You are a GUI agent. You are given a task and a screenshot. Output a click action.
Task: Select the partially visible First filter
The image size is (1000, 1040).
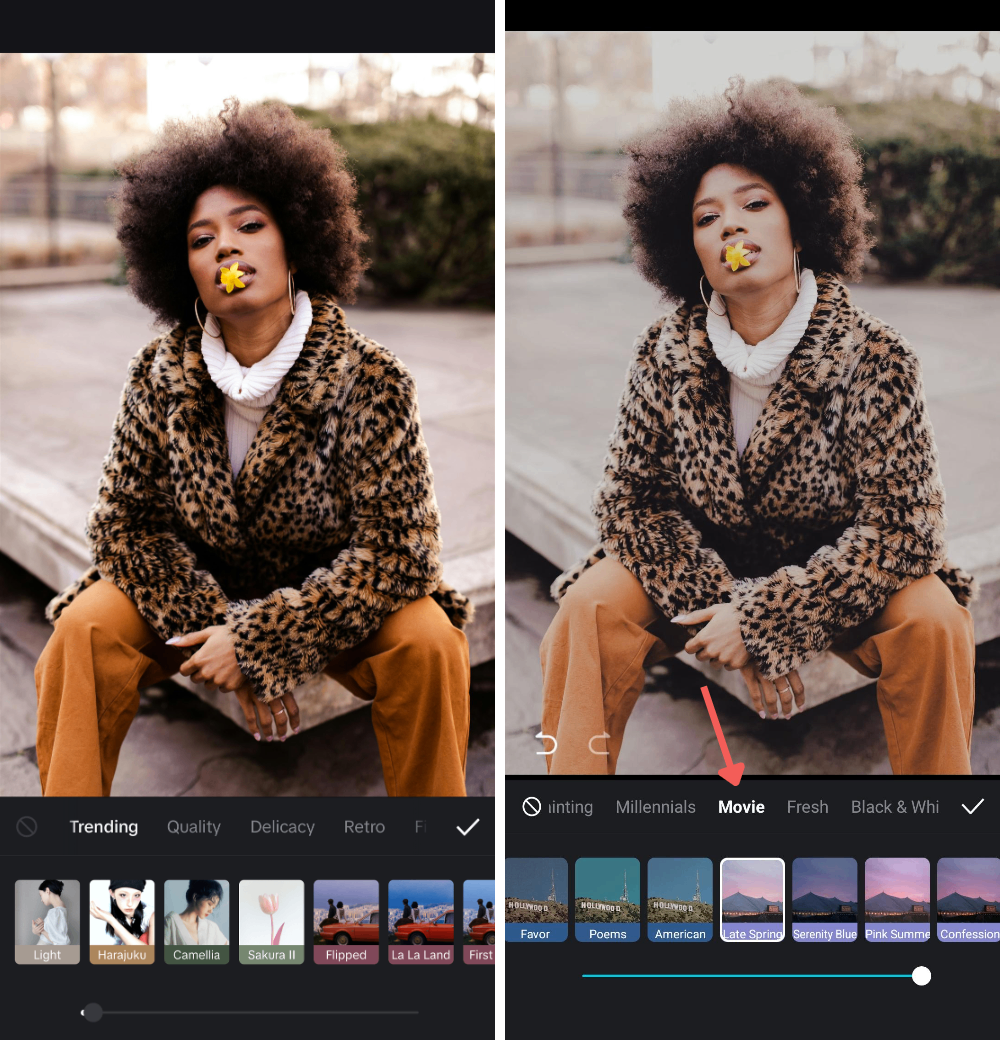pyautogui.click(x=479, y=921)
